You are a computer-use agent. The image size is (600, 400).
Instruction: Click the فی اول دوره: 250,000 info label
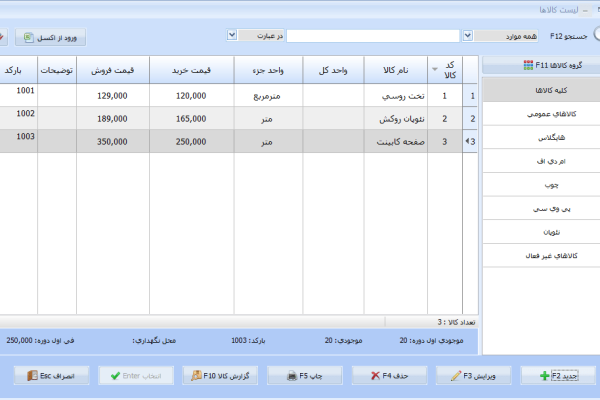coord(40,340)
